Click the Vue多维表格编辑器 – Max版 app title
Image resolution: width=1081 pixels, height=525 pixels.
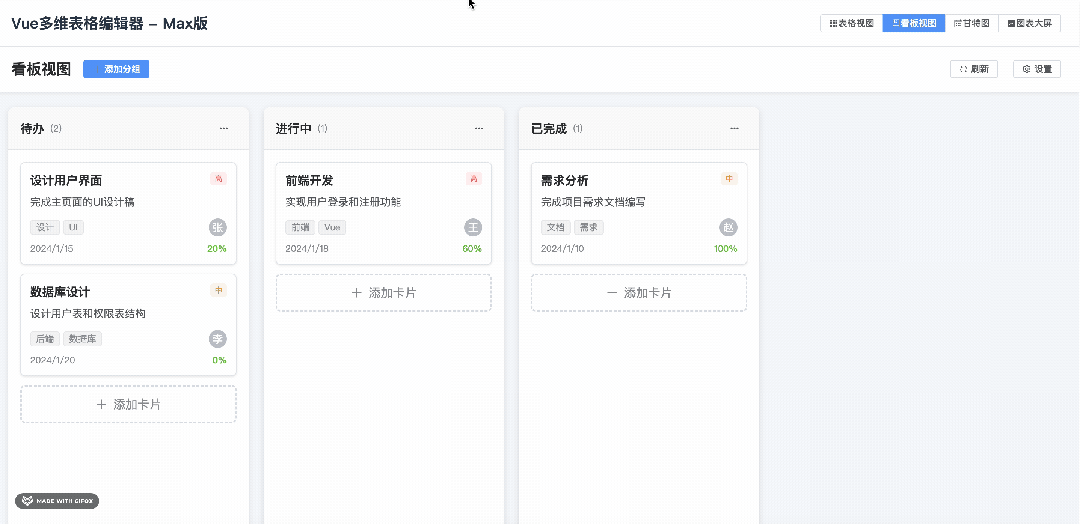[x=110, y=23]
